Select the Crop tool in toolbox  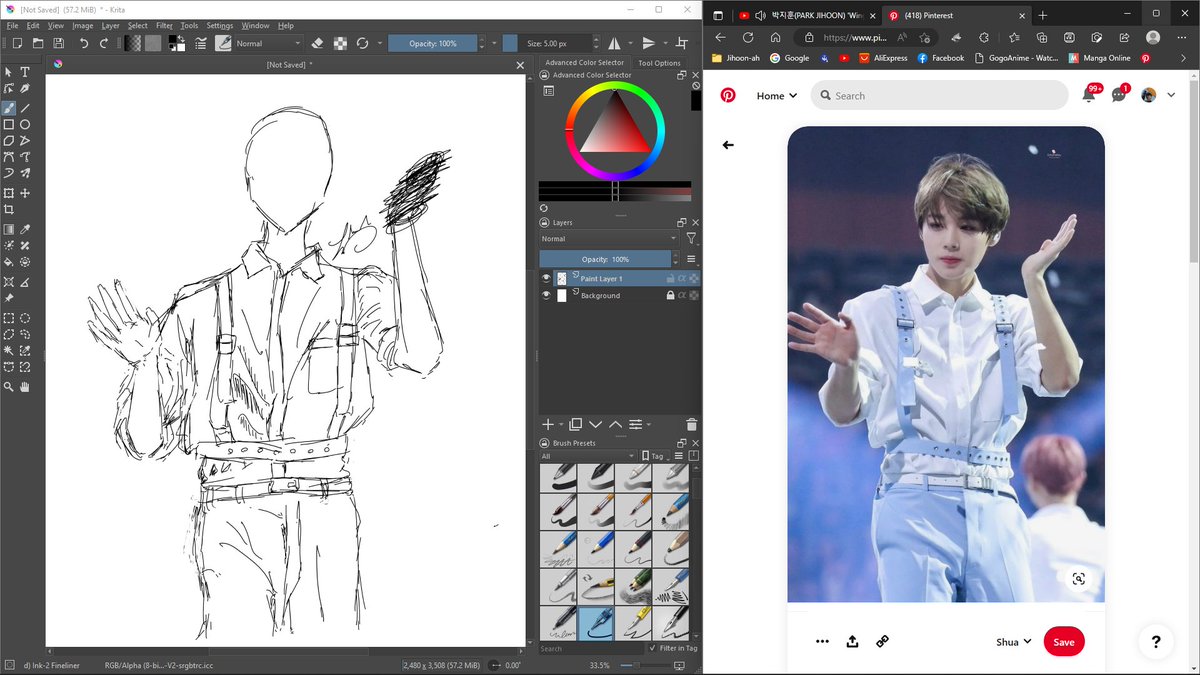9,209
